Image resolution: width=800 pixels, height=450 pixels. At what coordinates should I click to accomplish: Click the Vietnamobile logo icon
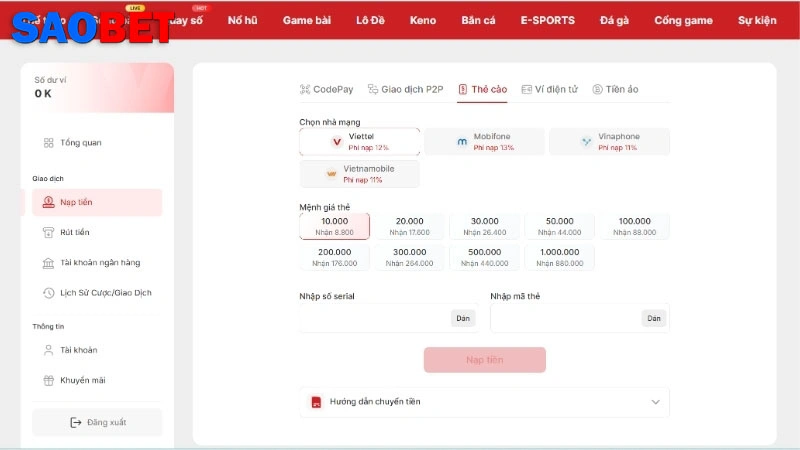tap(332, 174)
